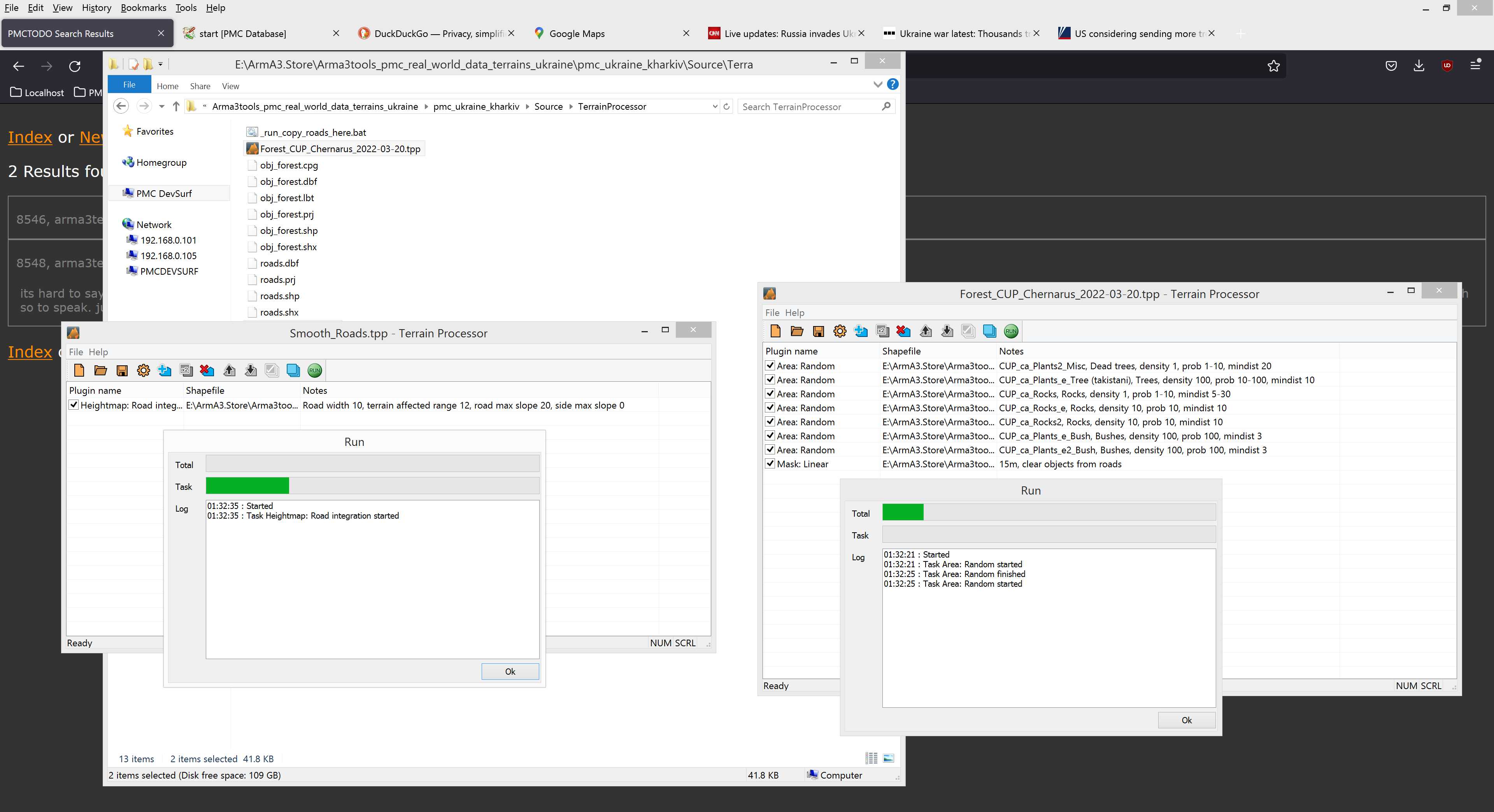Click save floppy icon in Forest_CUP toolbar
This screenshot has width=1494, height=812.
pos(818,331)
